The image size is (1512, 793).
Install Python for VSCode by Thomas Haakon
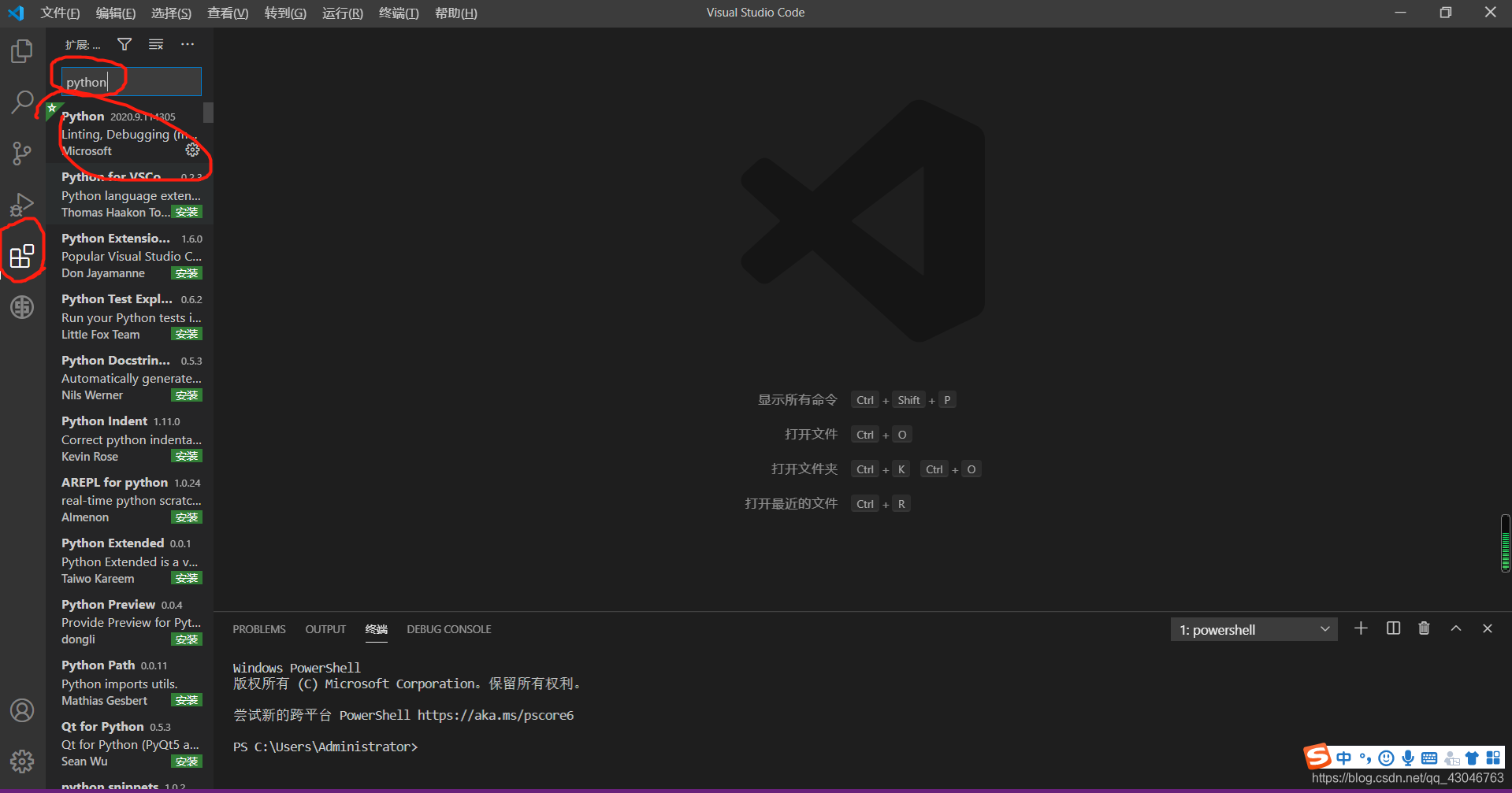188,212
